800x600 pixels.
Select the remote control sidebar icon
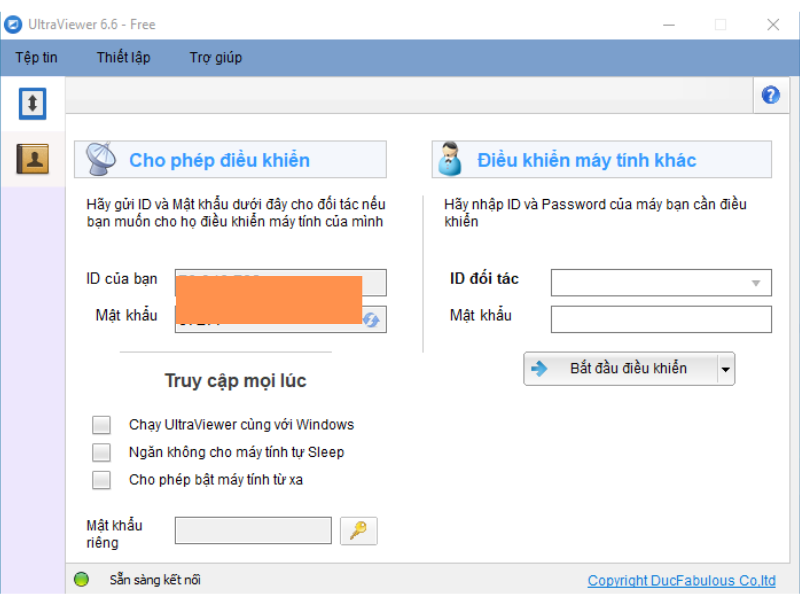[33, 101]
